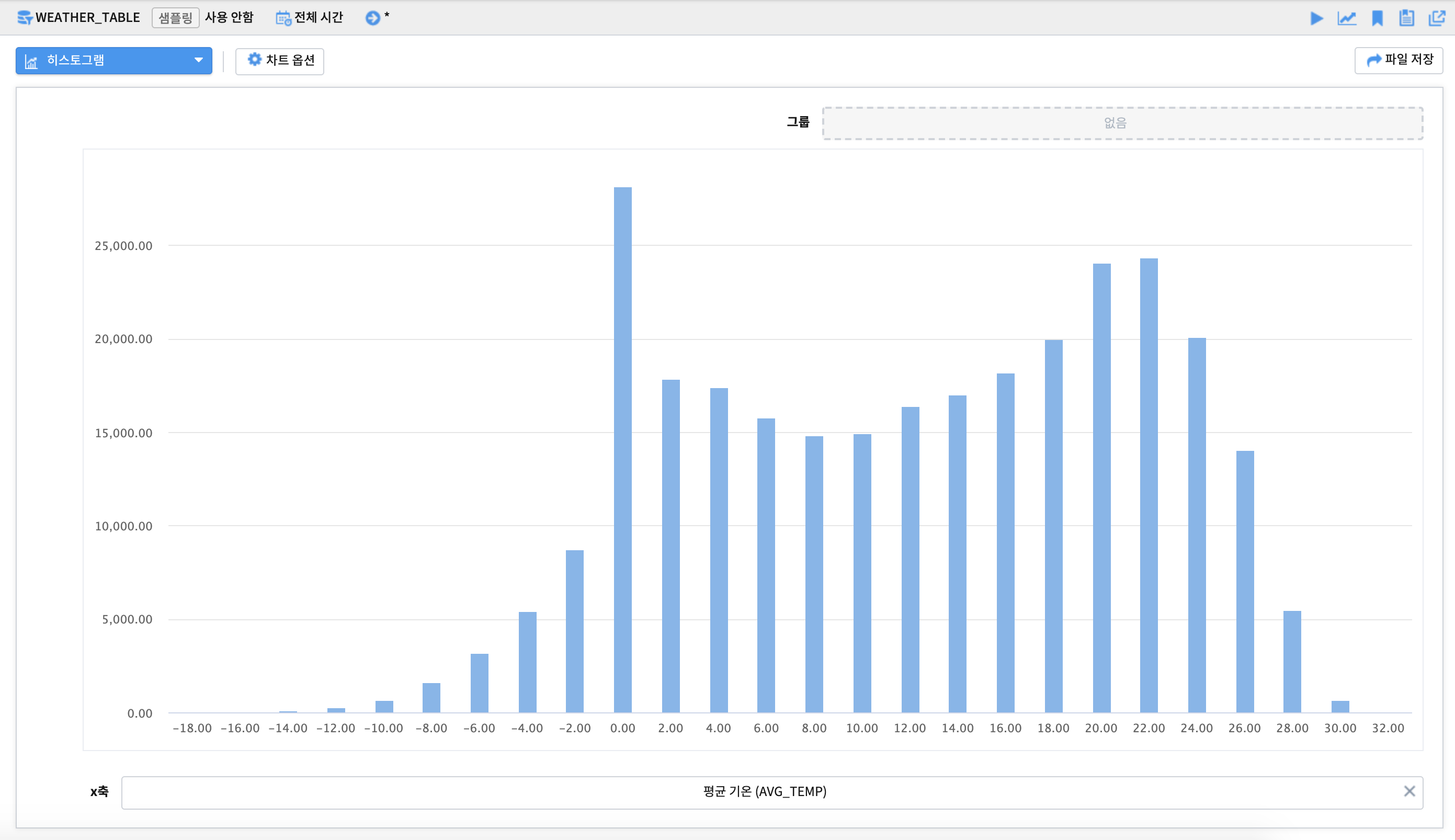Click the histogram bar at 2.00
This screenshot has height=840, width=1455.
(x=670, y=547)
